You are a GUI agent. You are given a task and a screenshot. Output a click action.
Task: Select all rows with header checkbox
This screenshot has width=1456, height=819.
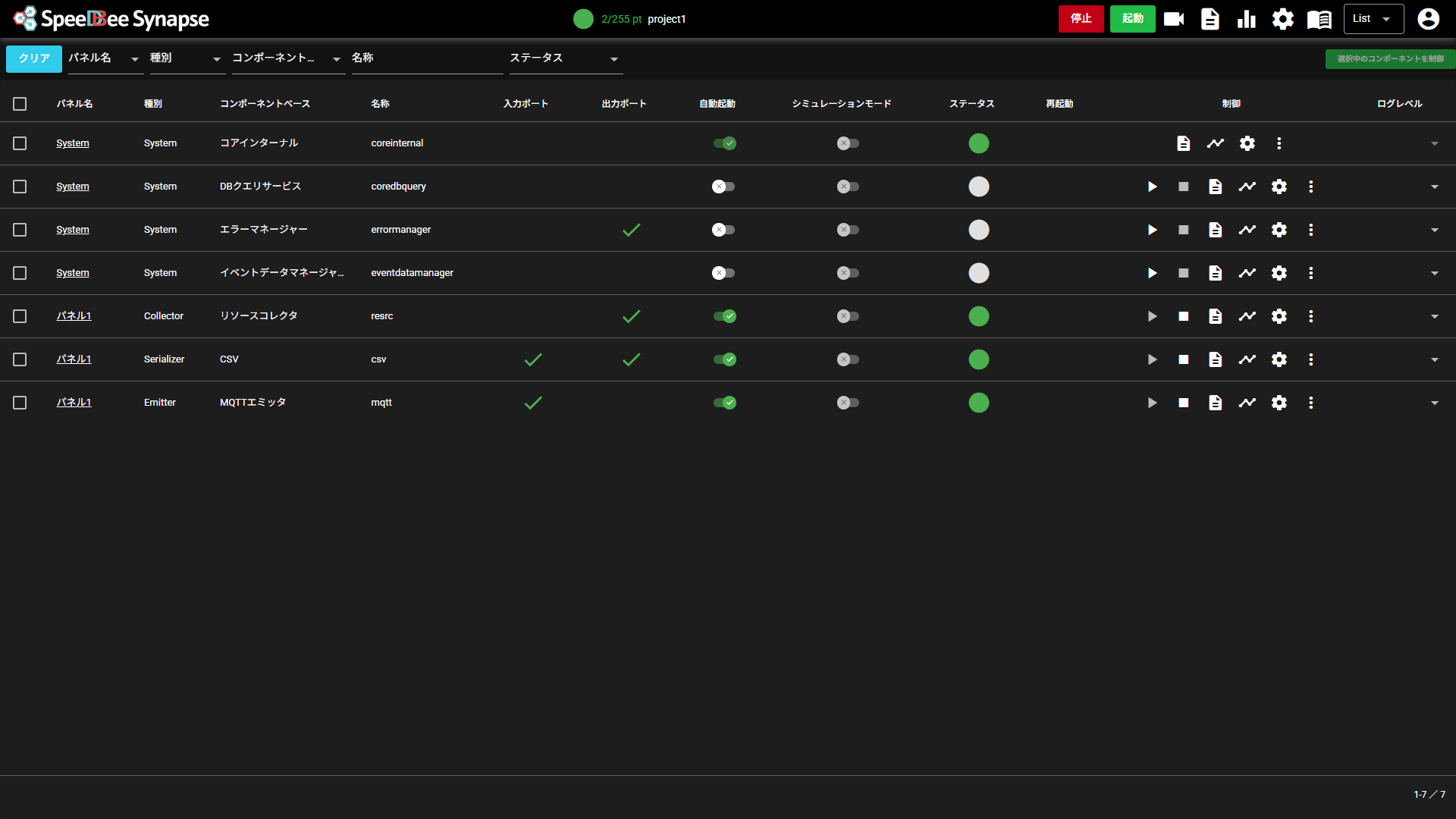20,104
